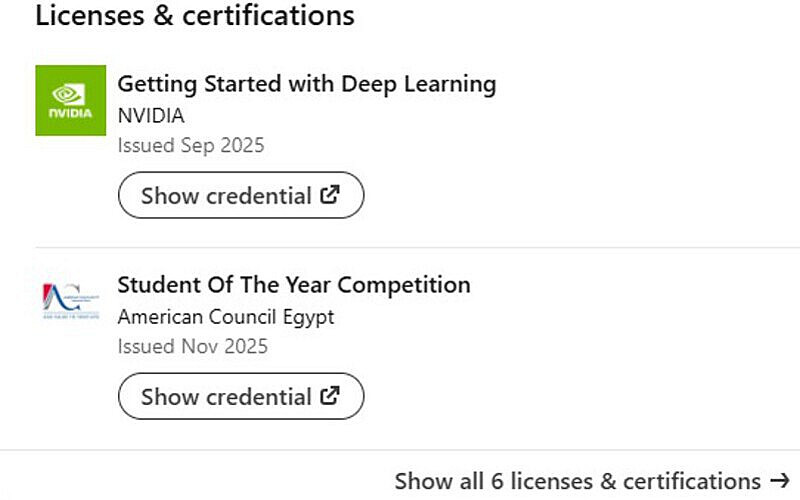Click external-link icon on Student competition credential
Viewport: 800px width, 500px height.
click(330, 396)
